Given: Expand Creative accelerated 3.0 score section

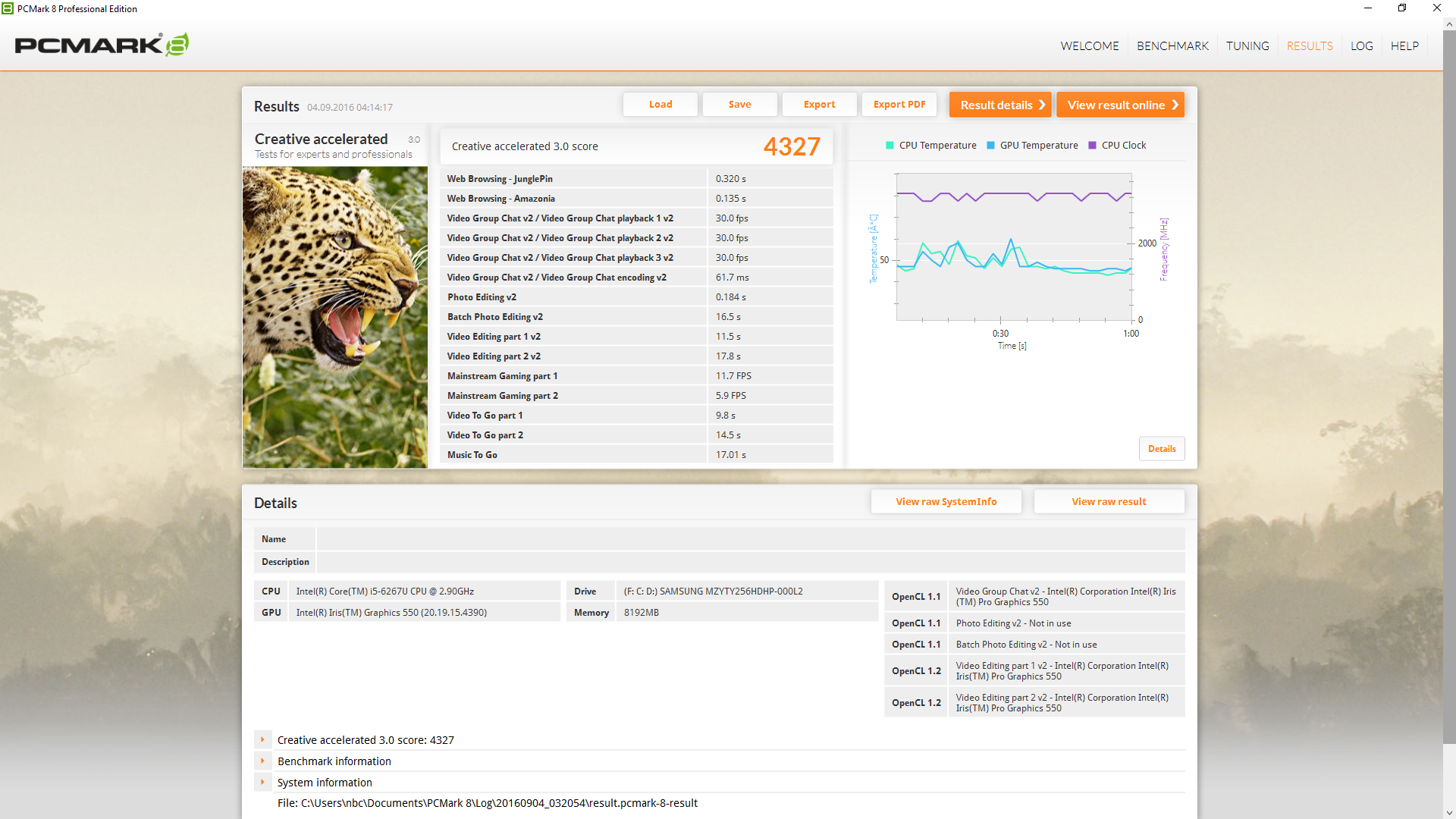Looking at the screenshot, I should 262,740.
